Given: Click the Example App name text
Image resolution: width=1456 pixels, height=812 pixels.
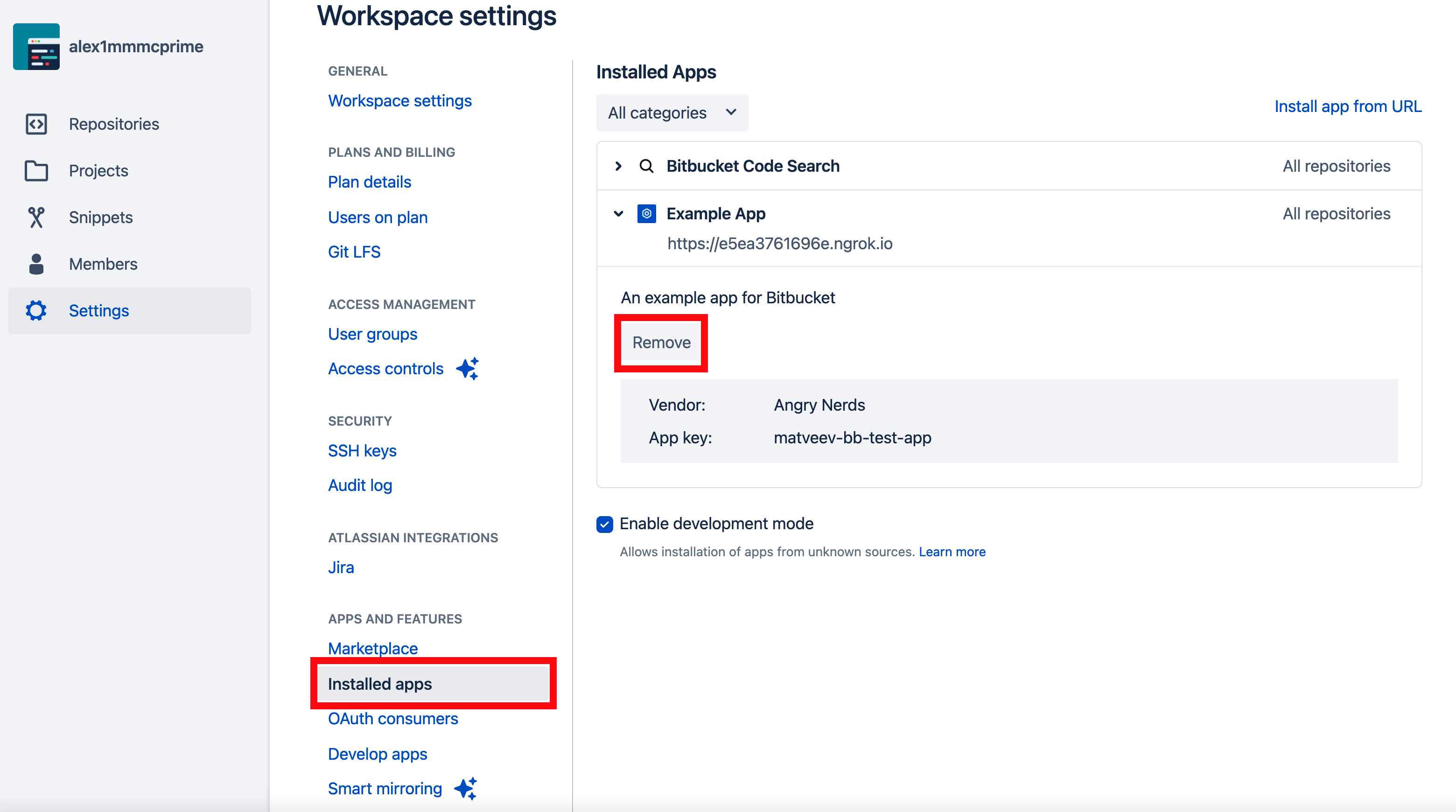Looking at the screenshot, I should point(715,214).
